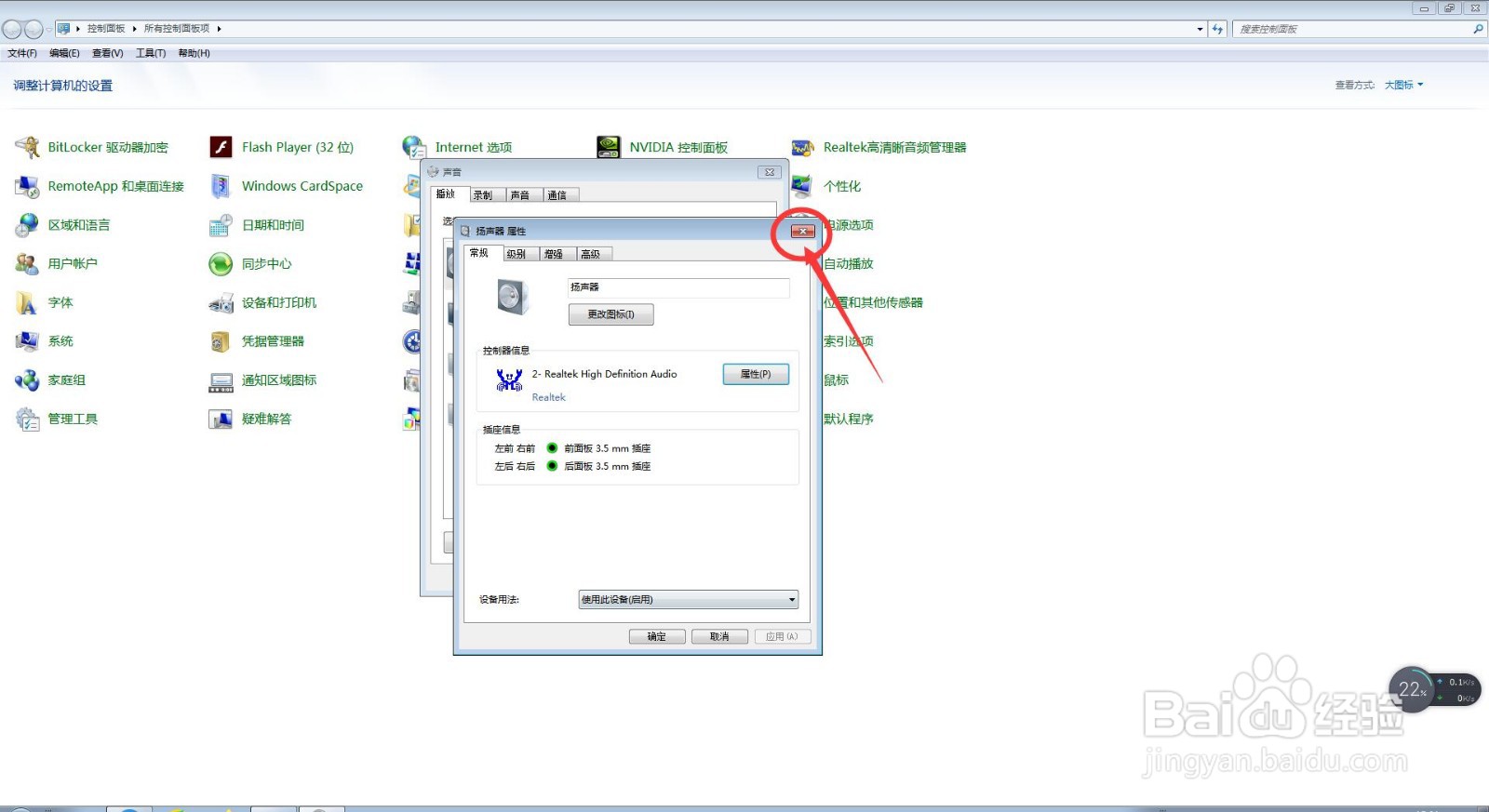Click the blue Realtek link under controller info
The width and height of the screenshot is (1489, 812).
pos(549,397)
